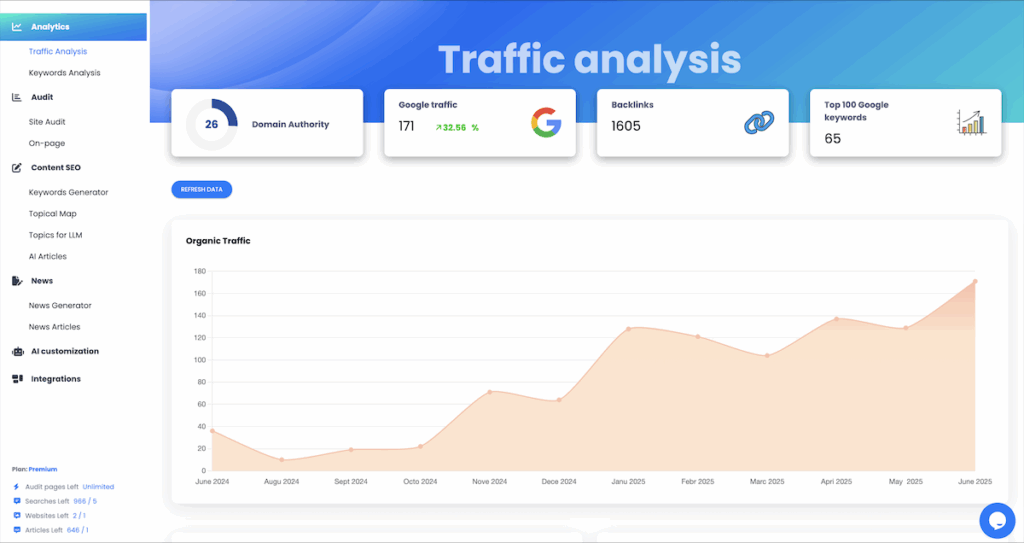Viewport: 1024px width, 543px height.
Task: Click the Domain Authority label
Action: tap(291, 125)
